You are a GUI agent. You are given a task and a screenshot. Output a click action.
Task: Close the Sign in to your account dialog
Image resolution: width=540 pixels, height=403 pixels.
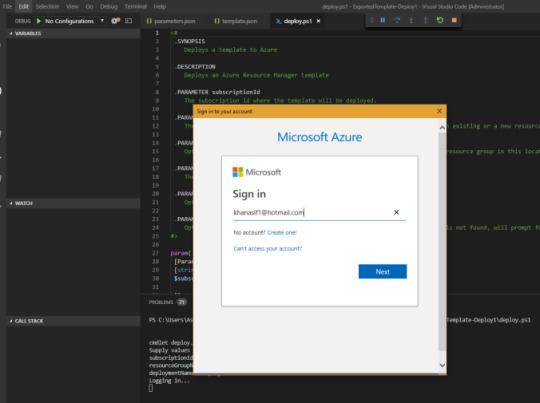coord(439,111)
